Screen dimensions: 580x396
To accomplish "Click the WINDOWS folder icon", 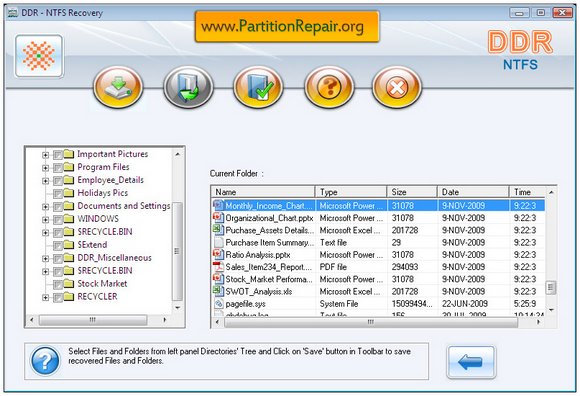I will (x=69, y=219).
